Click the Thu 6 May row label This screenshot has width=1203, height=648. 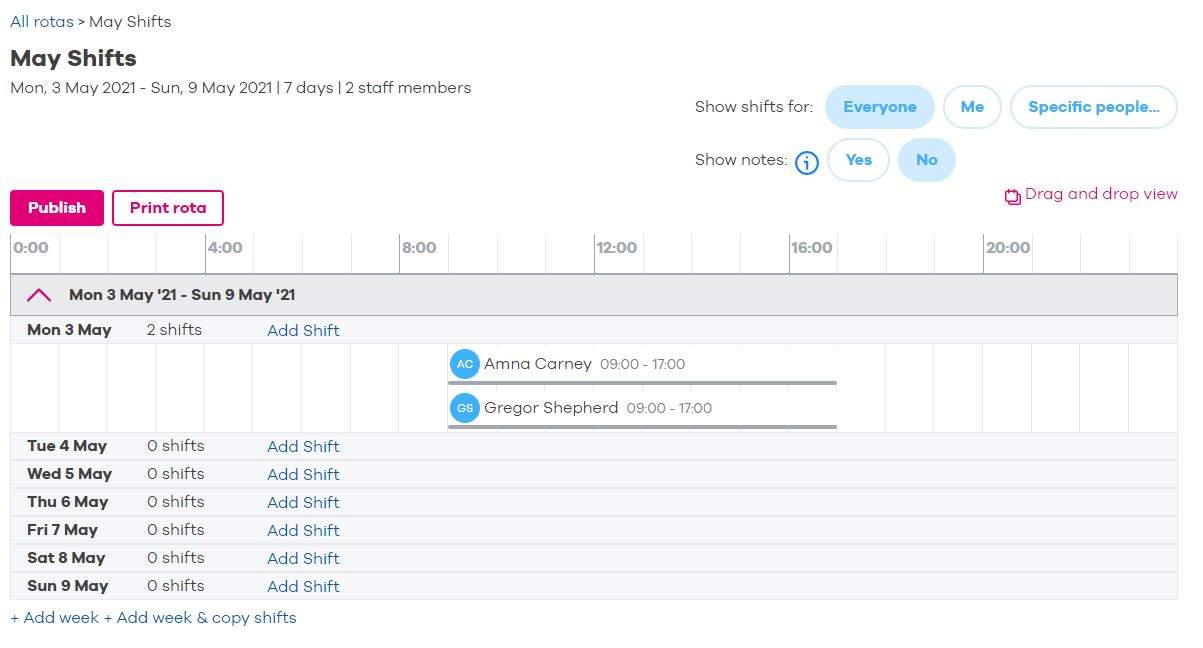tap(68, 502)
